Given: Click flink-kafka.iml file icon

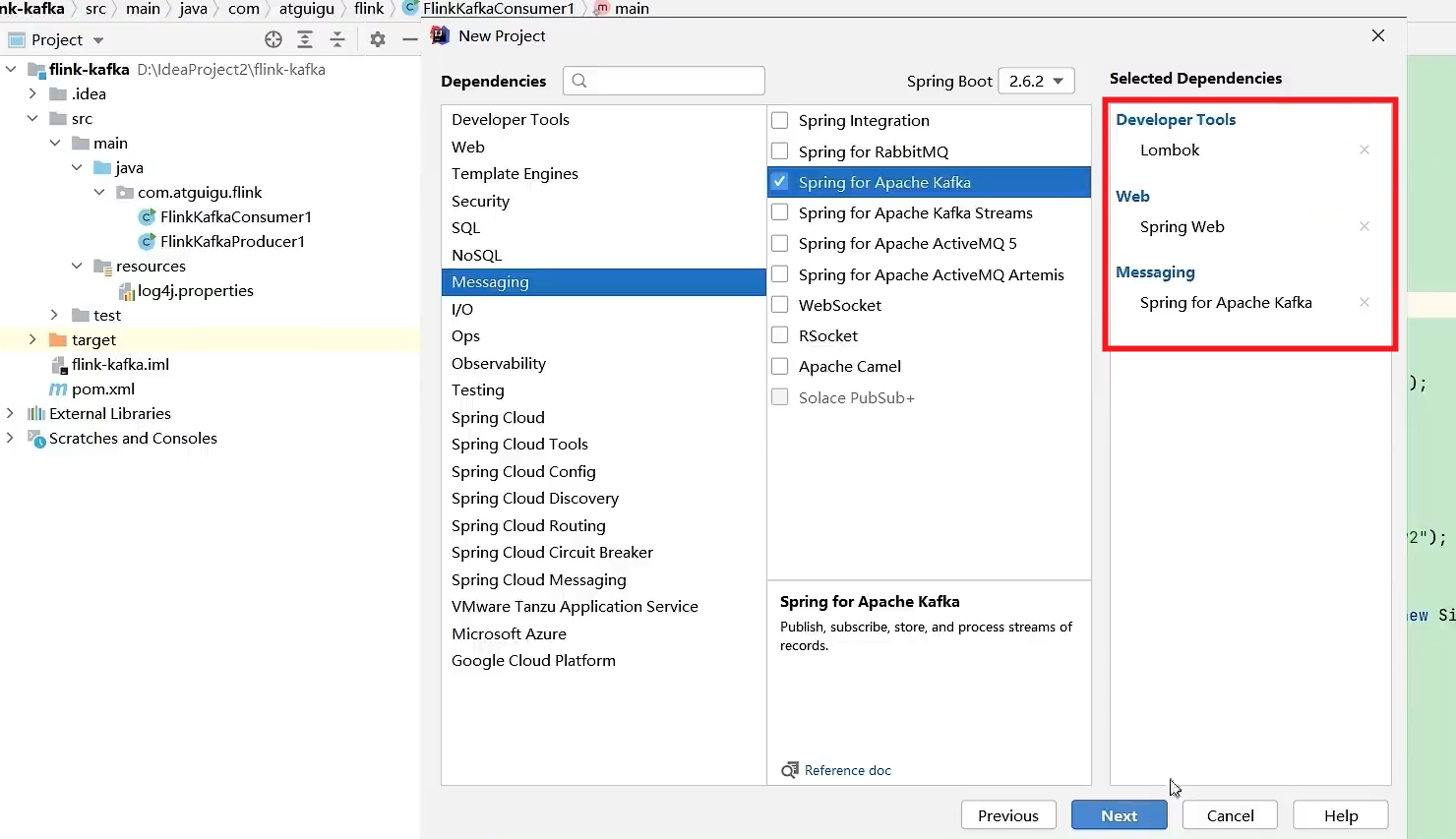Looking at the screenshot, I should (59, 365).
